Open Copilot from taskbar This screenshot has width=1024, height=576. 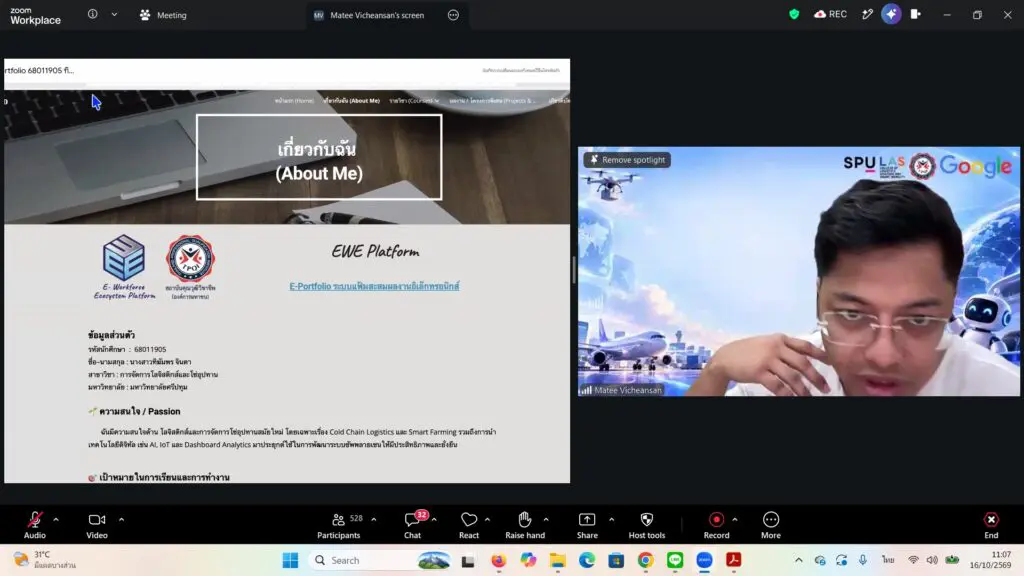coord(528,560)
